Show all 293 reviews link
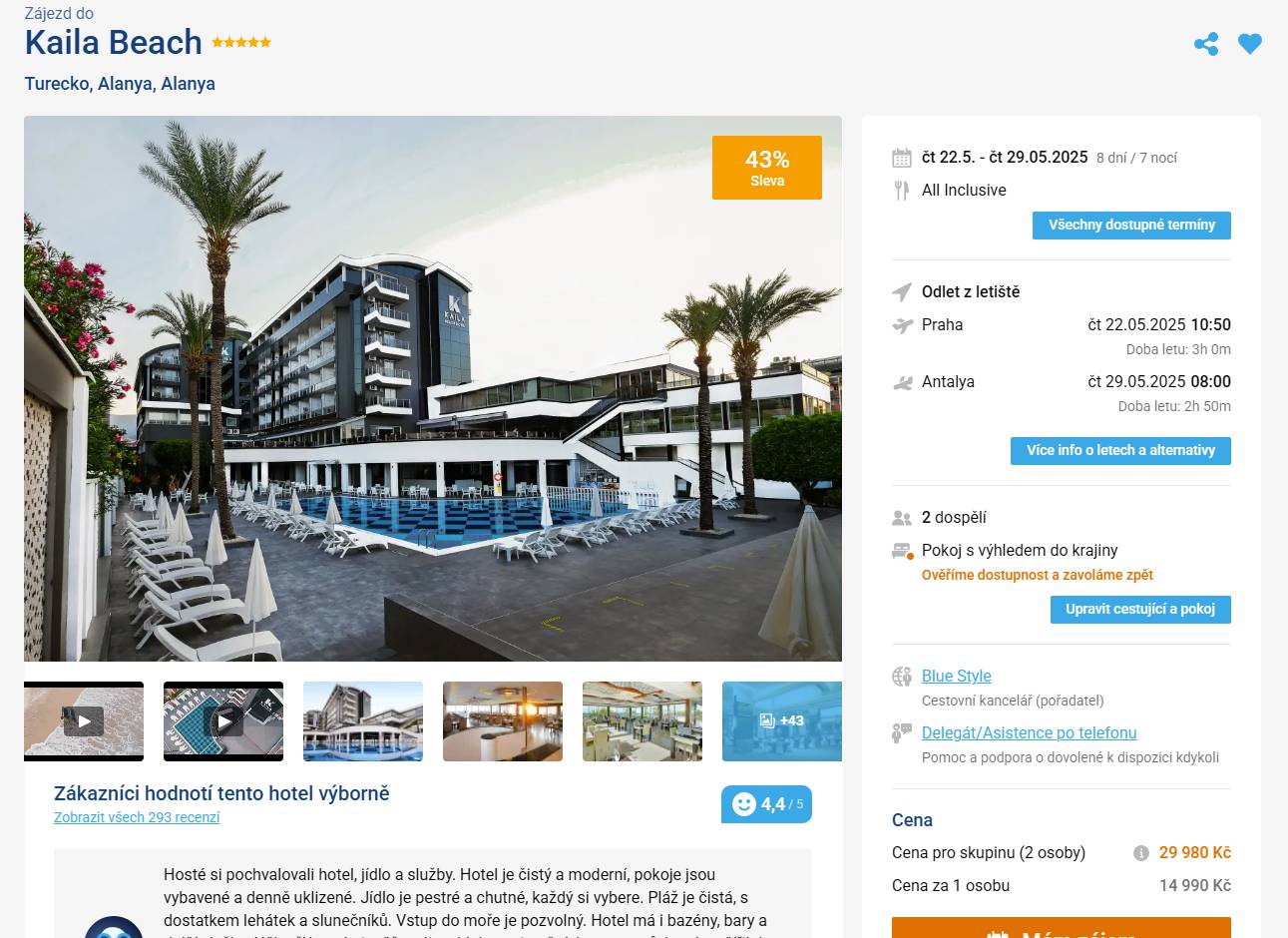This screenshot has width=1288, height=938. pos(137,817)
